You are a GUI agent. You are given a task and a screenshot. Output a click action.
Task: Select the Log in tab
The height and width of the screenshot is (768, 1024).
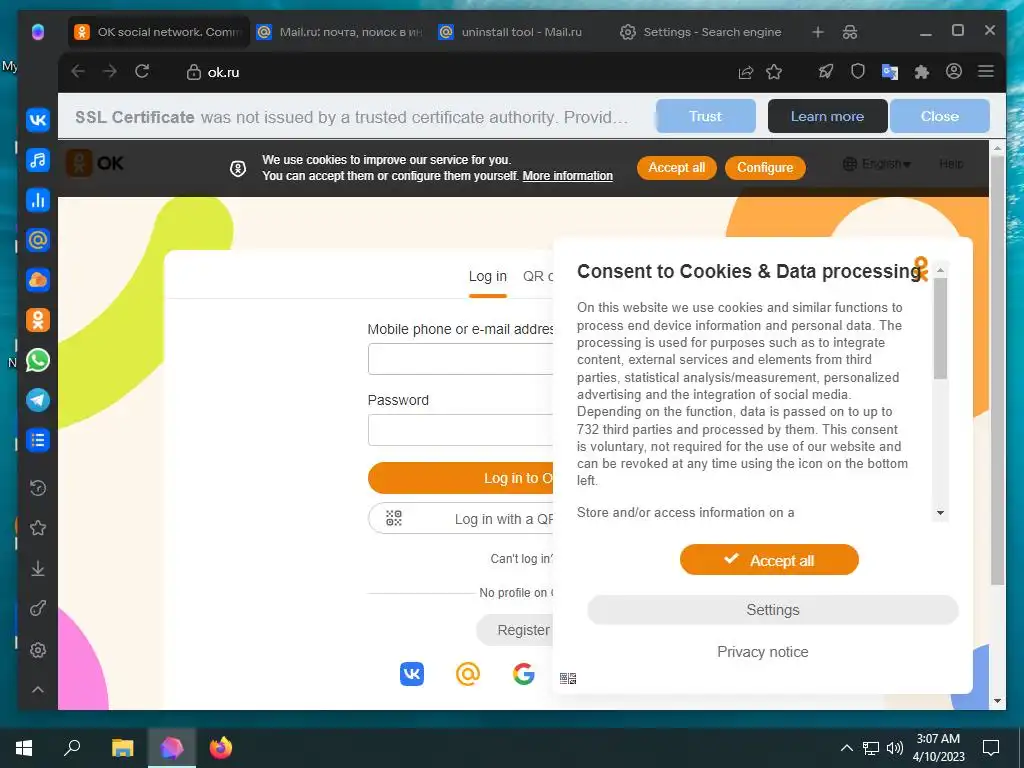click(487, 276)
